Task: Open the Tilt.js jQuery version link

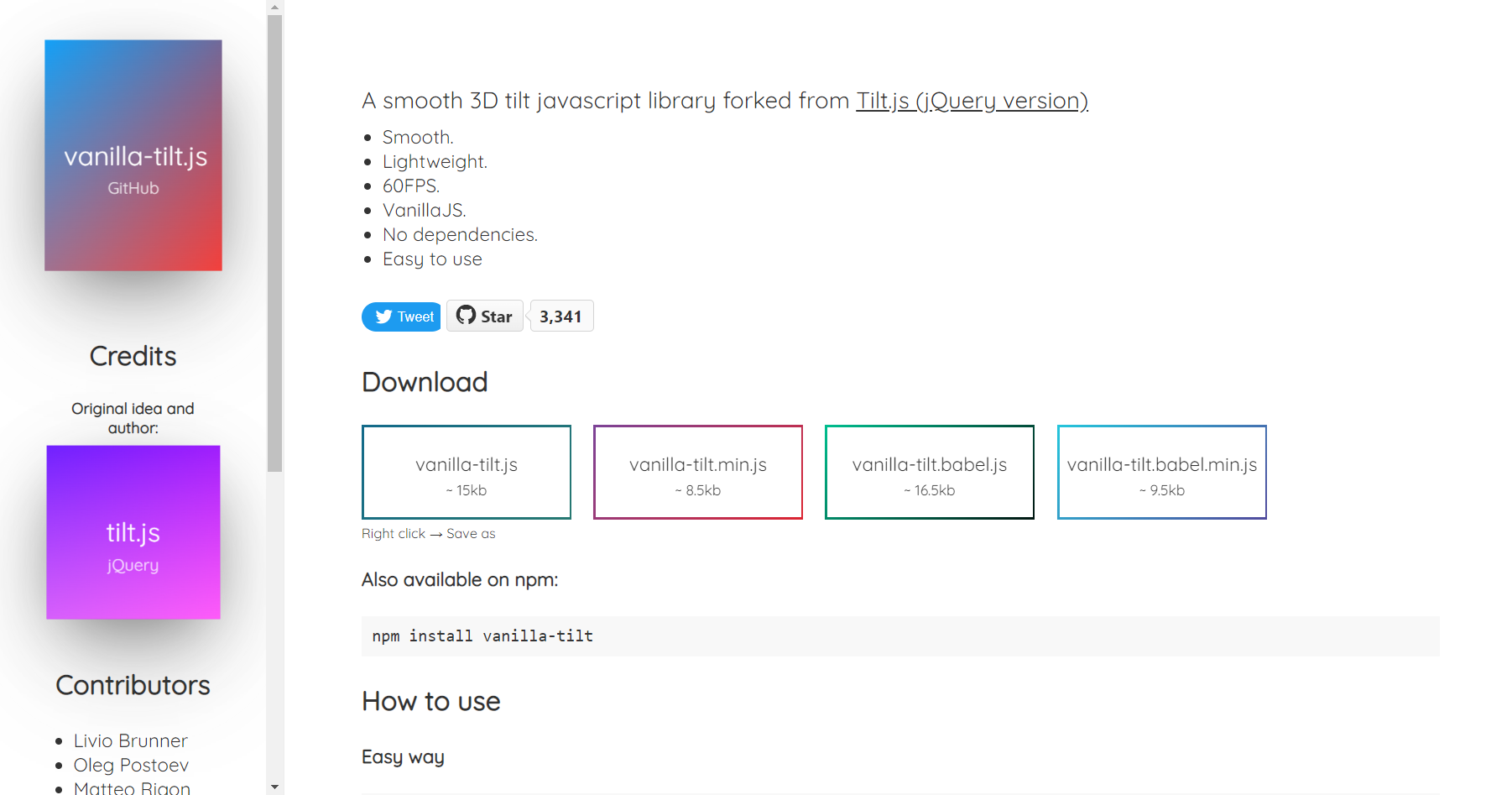Action: (971, 101)
